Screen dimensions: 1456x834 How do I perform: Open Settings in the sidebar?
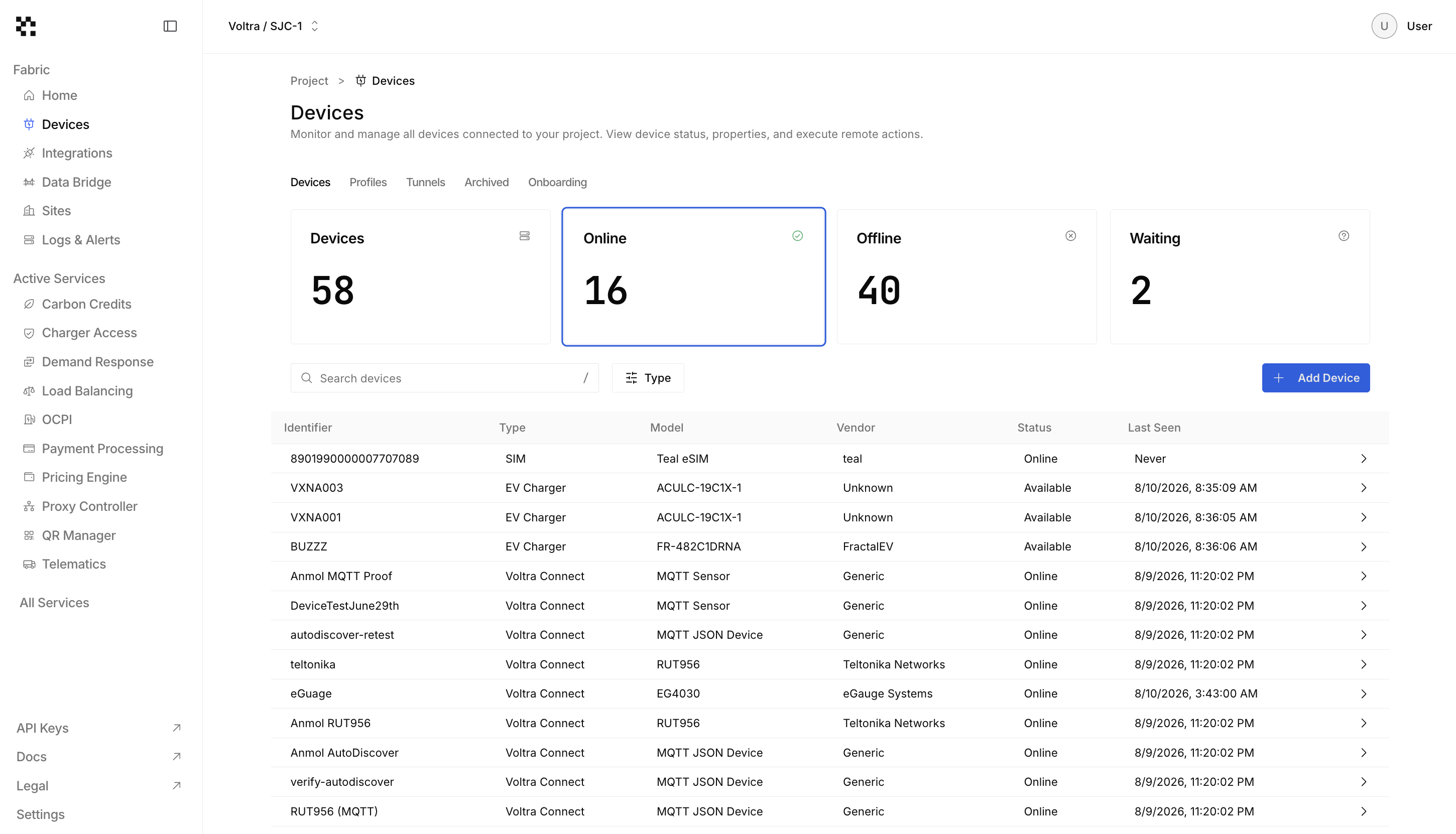pyautogui.click(x=40, y=814)
